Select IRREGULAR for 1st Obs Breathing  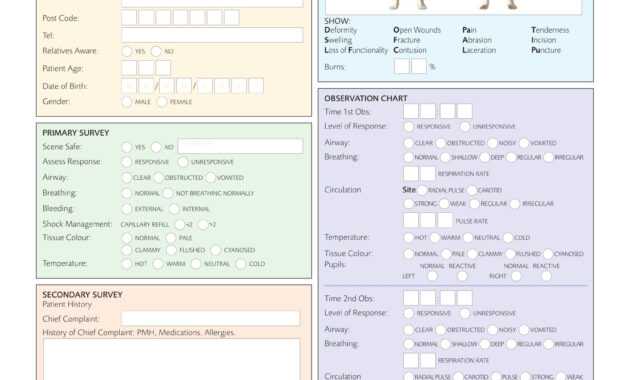coord(549,157)
